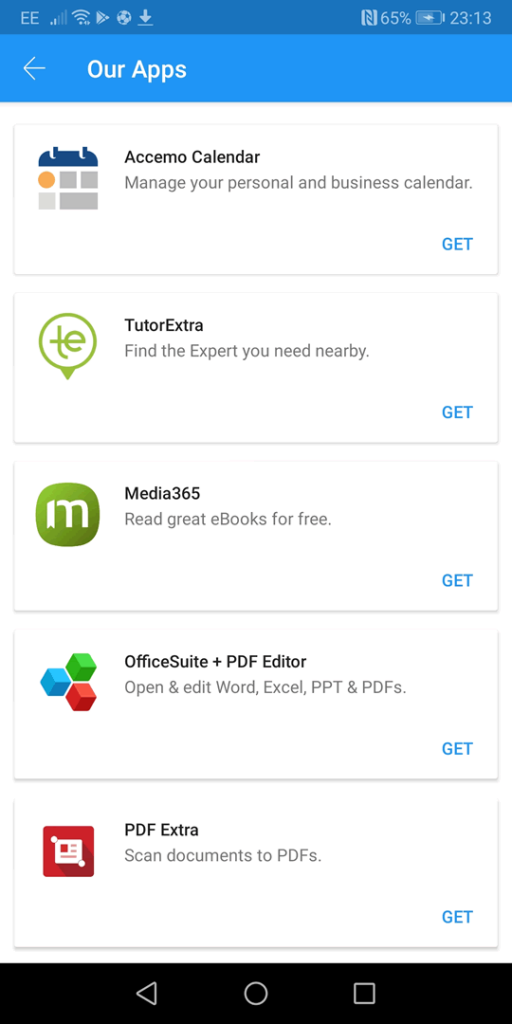Tap Android home circle button

tap(256, 993)
